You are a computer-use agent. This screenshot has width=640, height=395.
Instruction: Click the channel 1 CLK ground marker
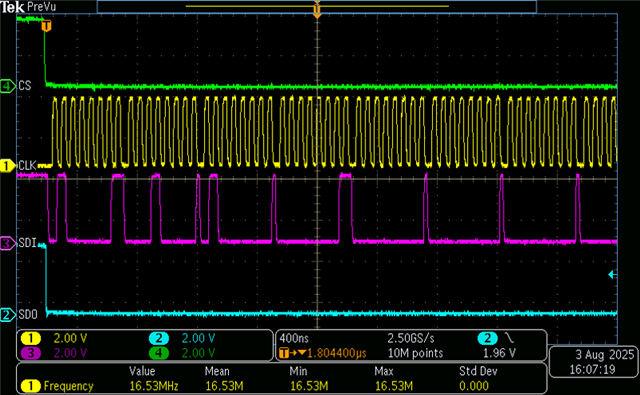pos(7,166)
